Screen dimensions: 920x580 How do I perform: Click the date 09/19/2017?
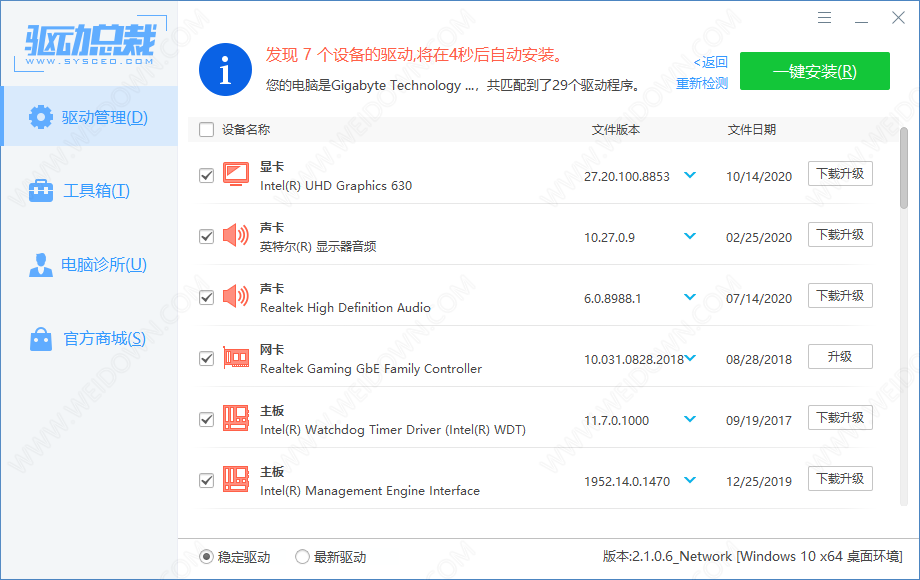coord(759,420)
